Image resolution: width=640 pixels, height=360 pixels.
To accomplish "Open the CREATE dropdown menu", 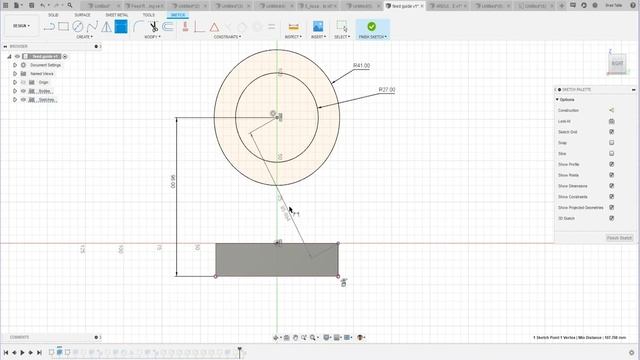I will click(x=84, y=37).
